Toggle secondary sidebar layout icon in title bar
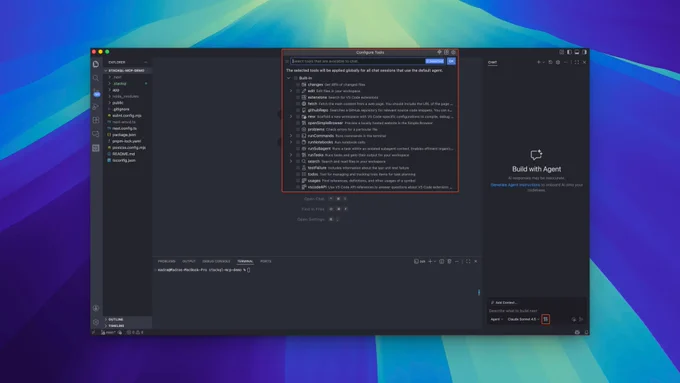Screen dimensions: 680x383 (584, 52)
